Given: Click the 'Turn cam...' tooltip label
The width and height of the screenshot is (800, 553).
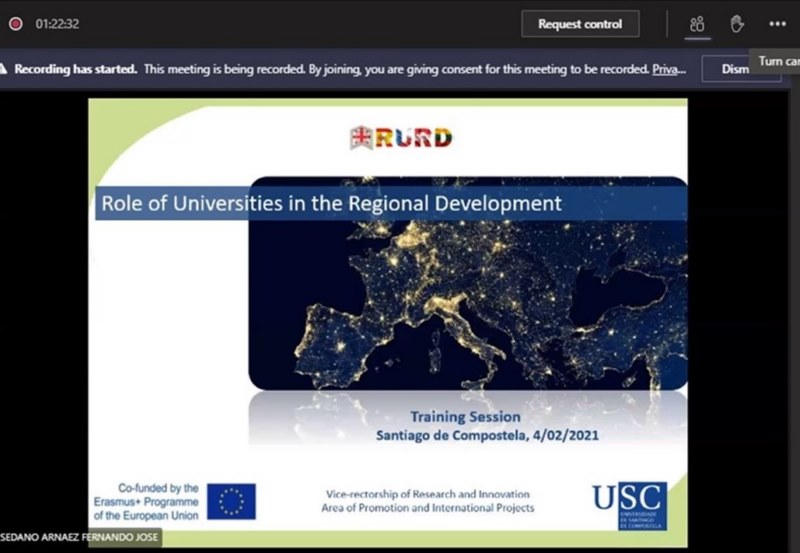Looking at the screenshot, I should coord(776,61).
